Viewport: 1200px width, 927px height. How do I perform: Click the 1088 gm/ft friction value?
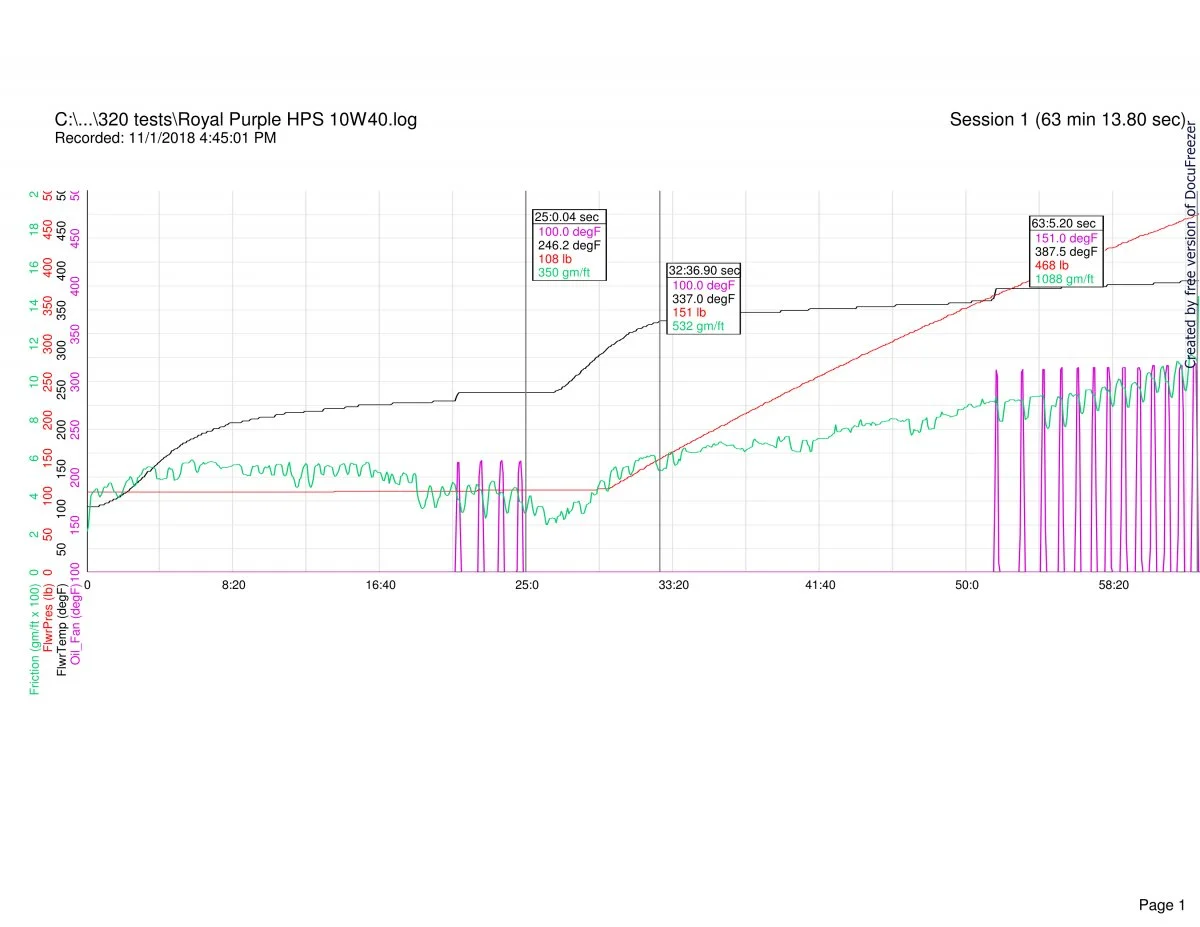(x=1064, y=279)
